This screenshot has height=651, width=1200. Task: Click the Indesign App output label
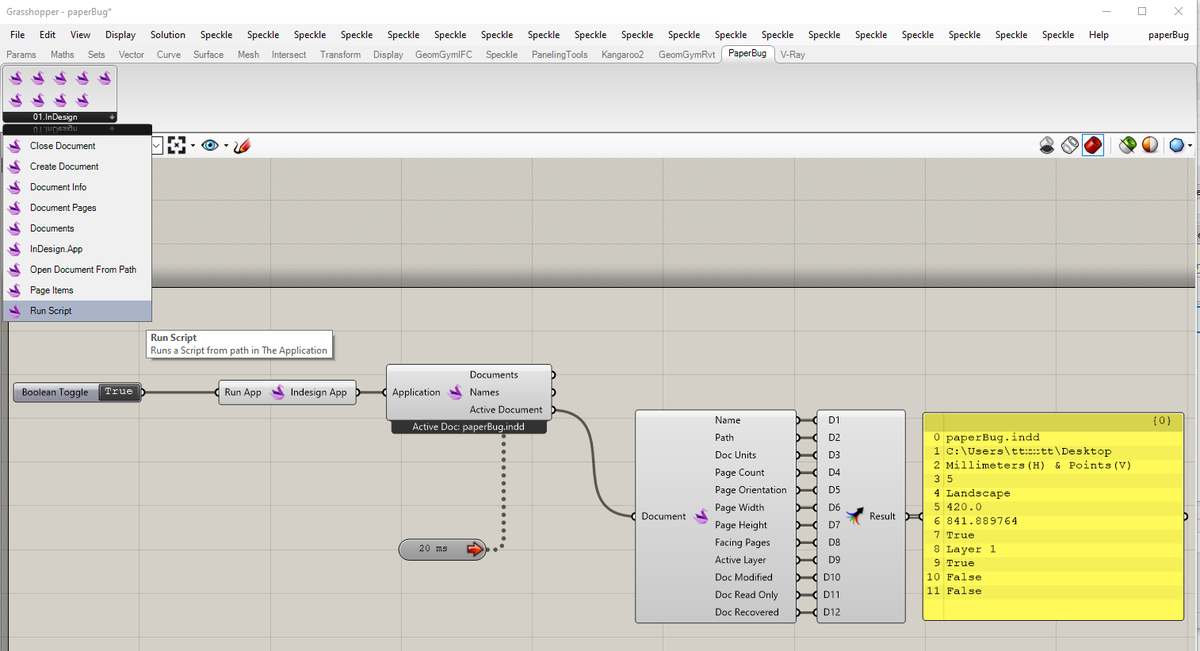(318, 392)
